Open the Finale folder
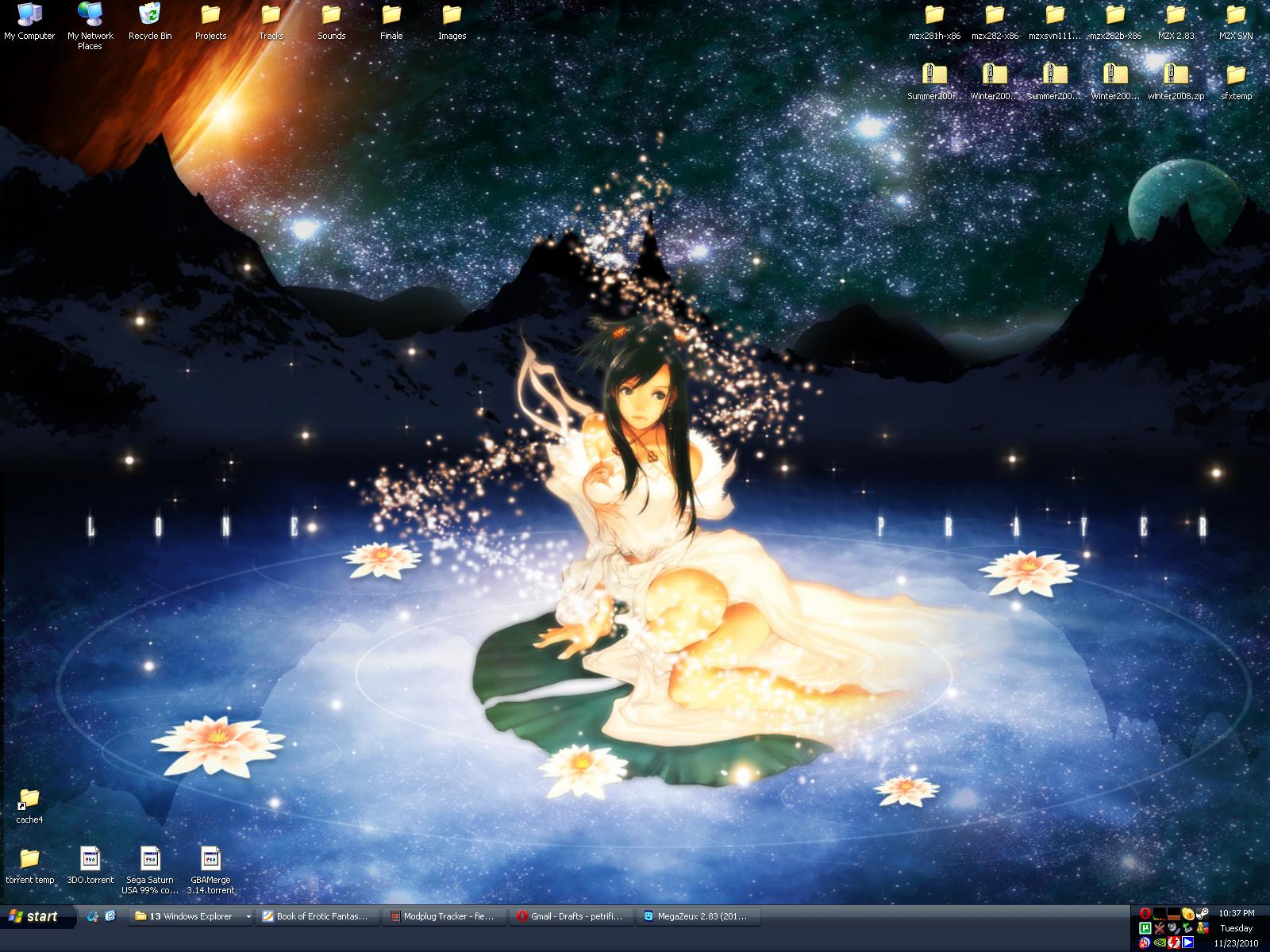 [391, 21]
